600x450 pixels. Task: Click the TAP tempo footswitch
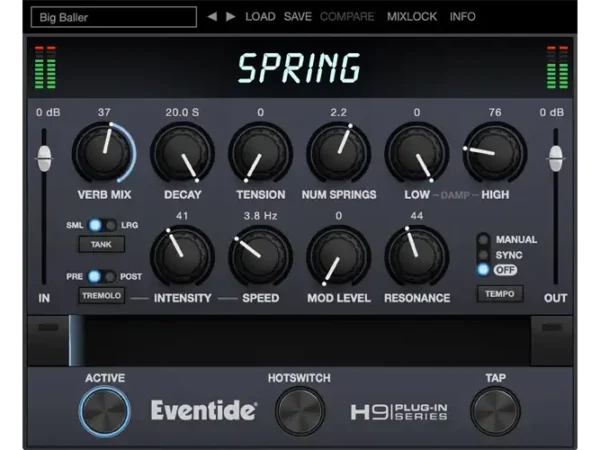(495, 411)
